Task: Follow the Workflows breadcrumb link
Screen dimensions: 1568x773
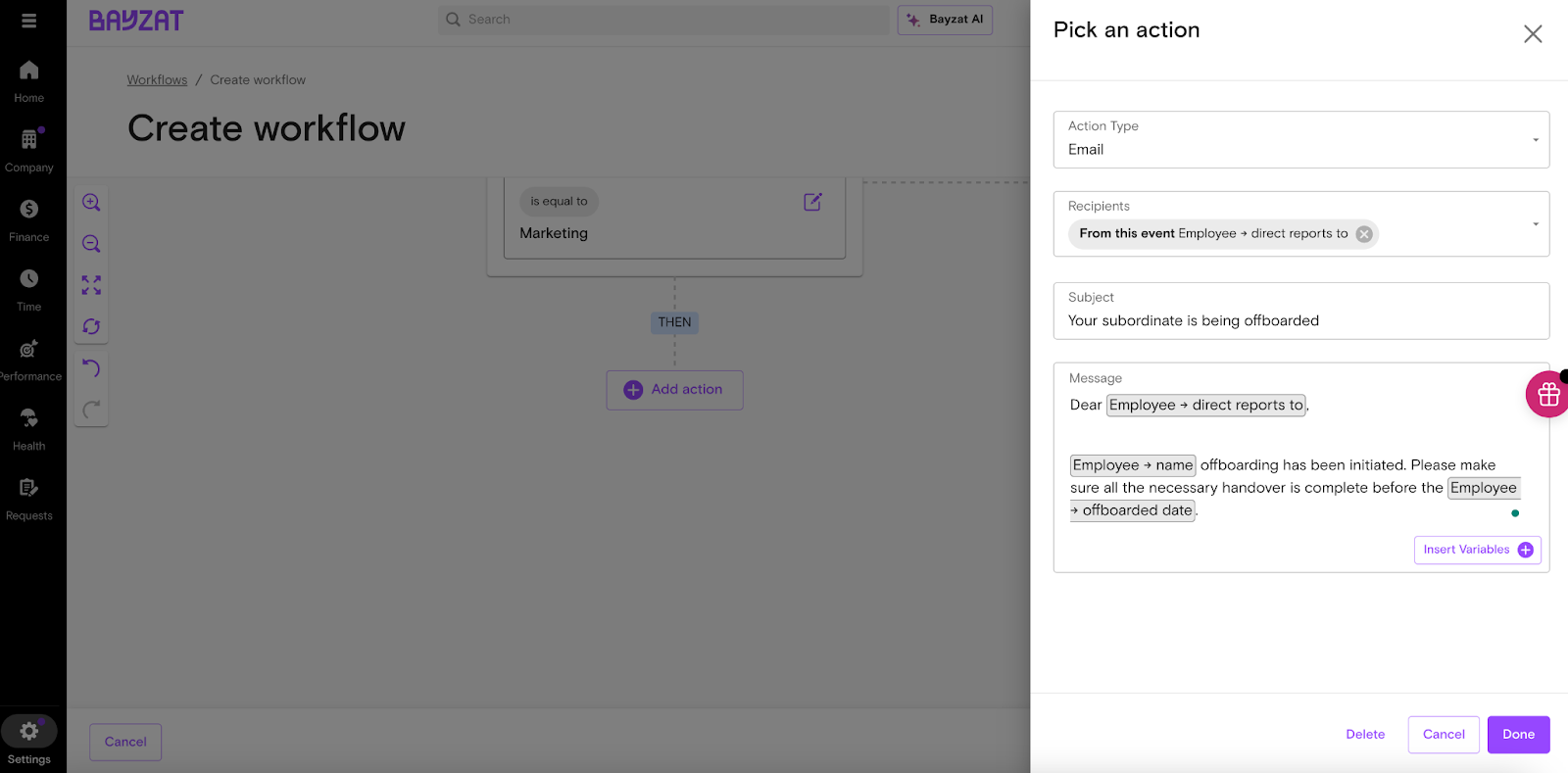Action: pyautogui.click(x=157, y=80)
